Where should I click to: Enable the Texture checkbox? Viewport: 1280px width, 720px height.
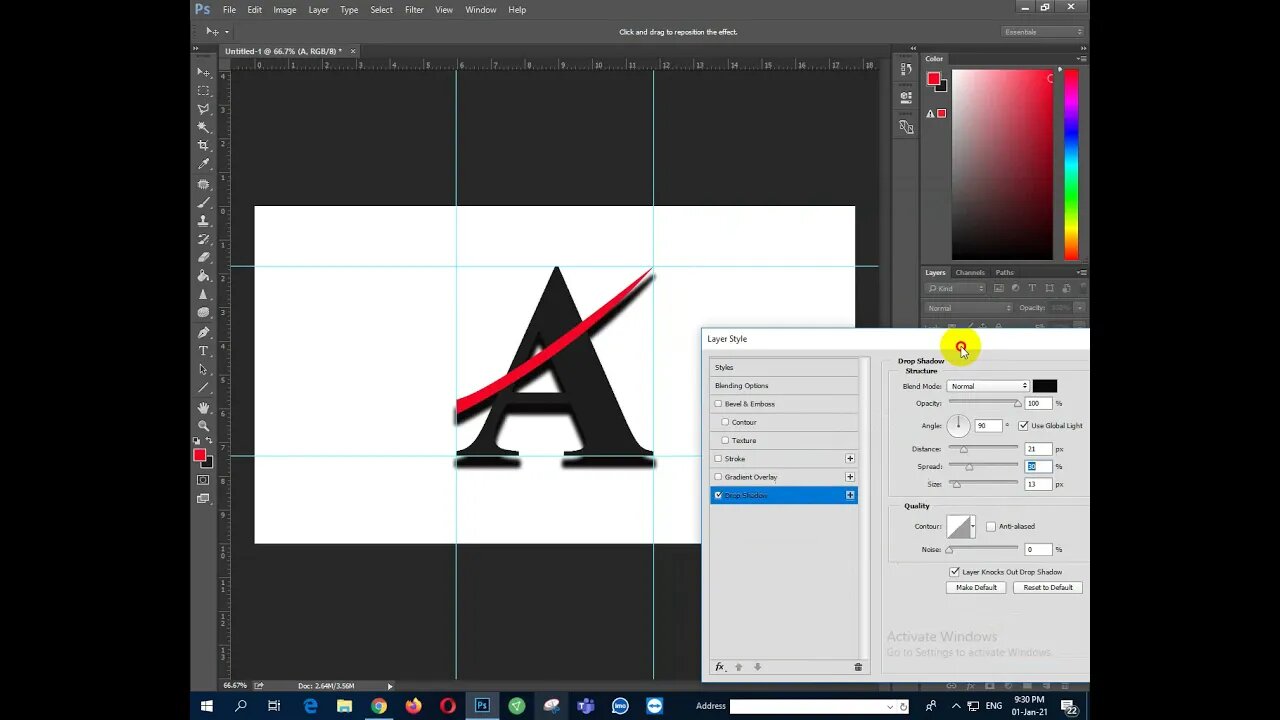click(x=726, y=440)
